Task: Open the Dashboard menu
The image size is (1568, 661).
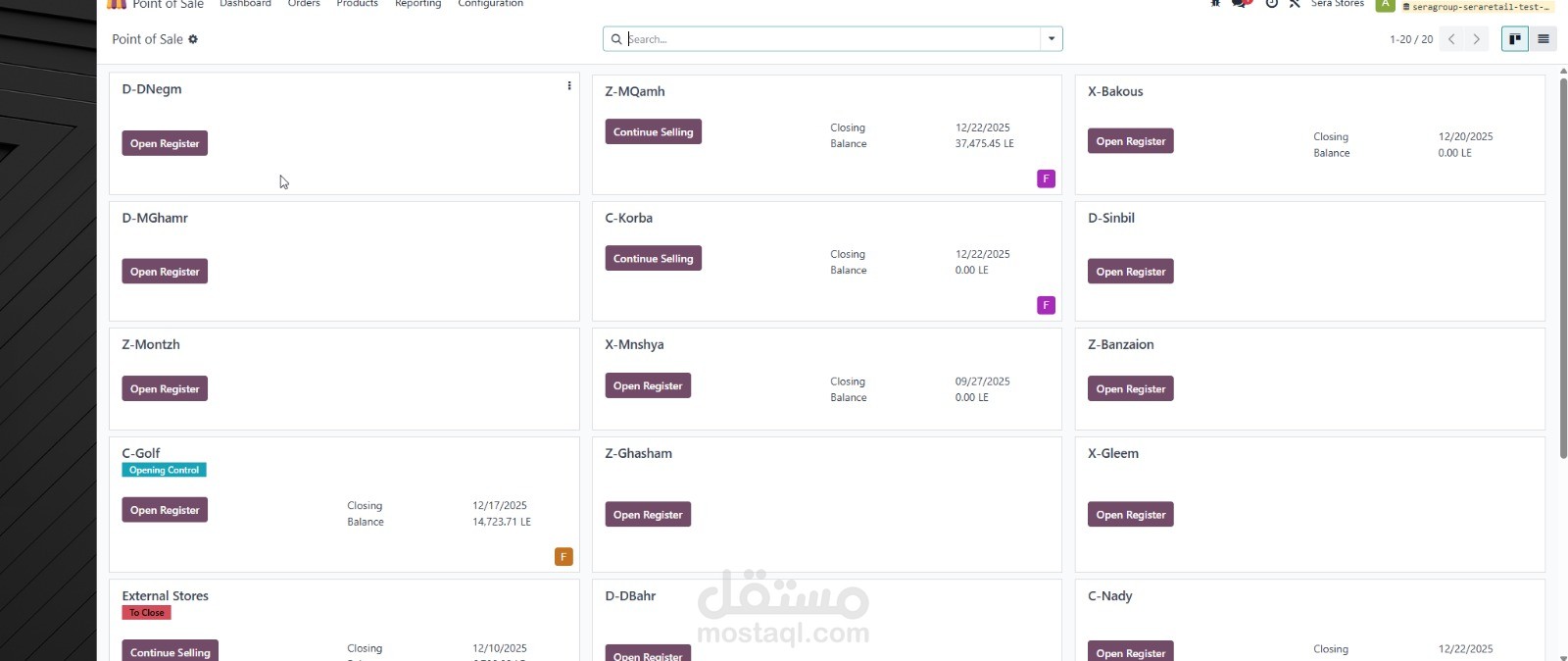Action: pyautogui.click(x=245, y=3)
